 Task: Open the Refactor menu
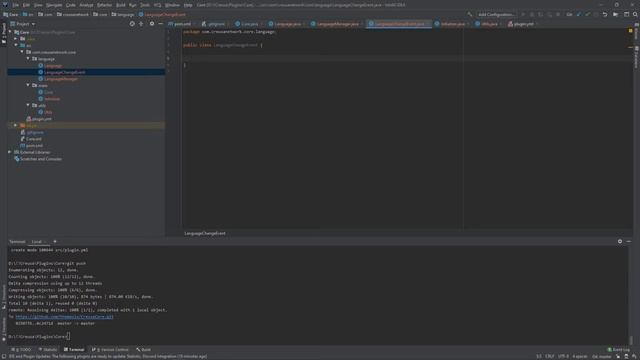(104, 5)
